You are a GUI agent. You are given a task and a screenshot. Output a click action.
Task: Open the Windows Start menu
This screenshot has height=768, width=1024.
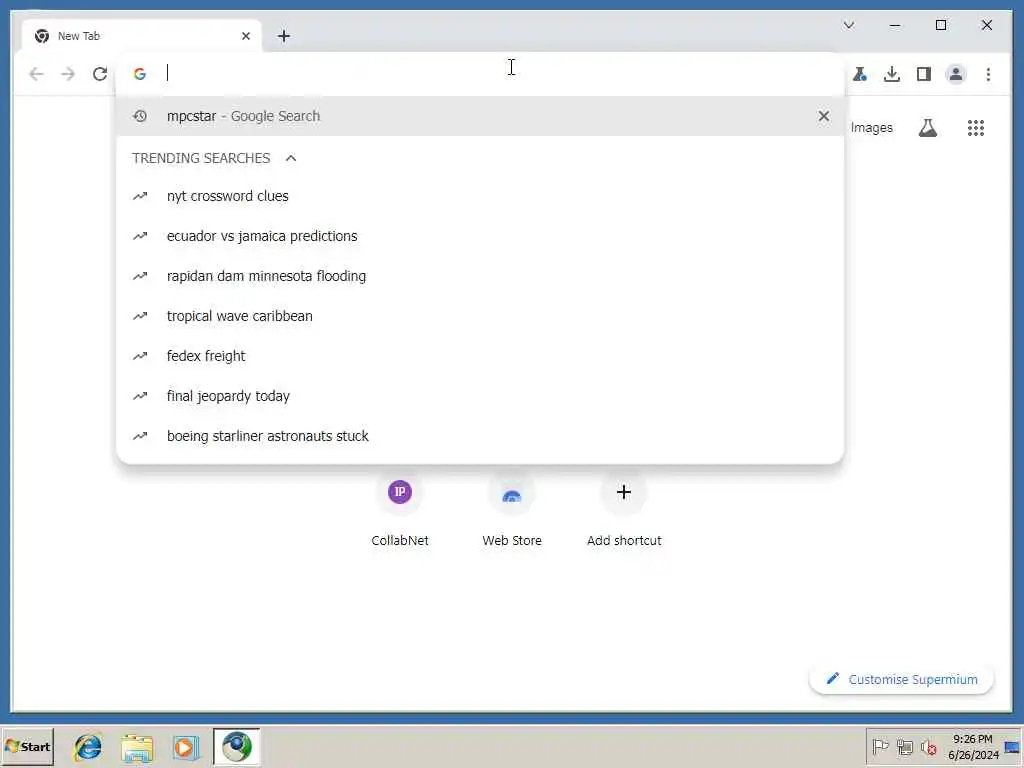tap(27, 746)
